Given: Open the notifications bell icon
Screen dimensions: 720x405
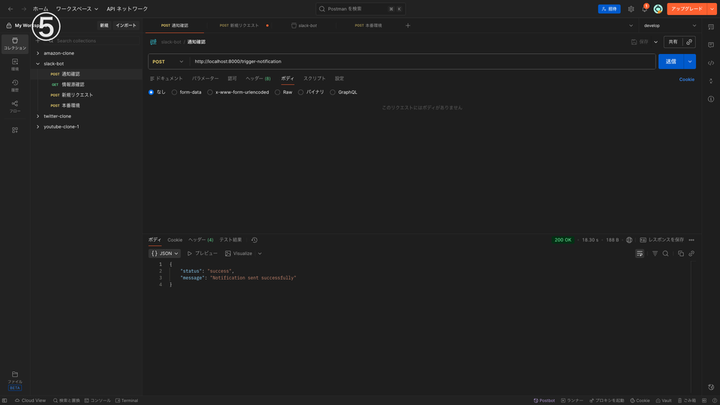Looking at the screenshot, I should 645,9.
